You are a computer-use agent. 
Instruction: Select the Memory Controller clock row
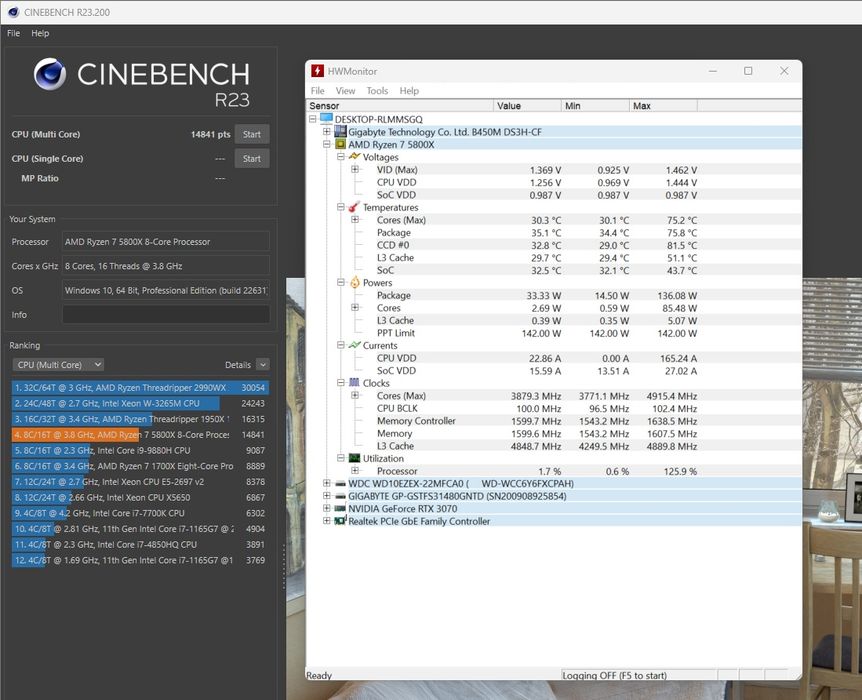coord(554,421)
